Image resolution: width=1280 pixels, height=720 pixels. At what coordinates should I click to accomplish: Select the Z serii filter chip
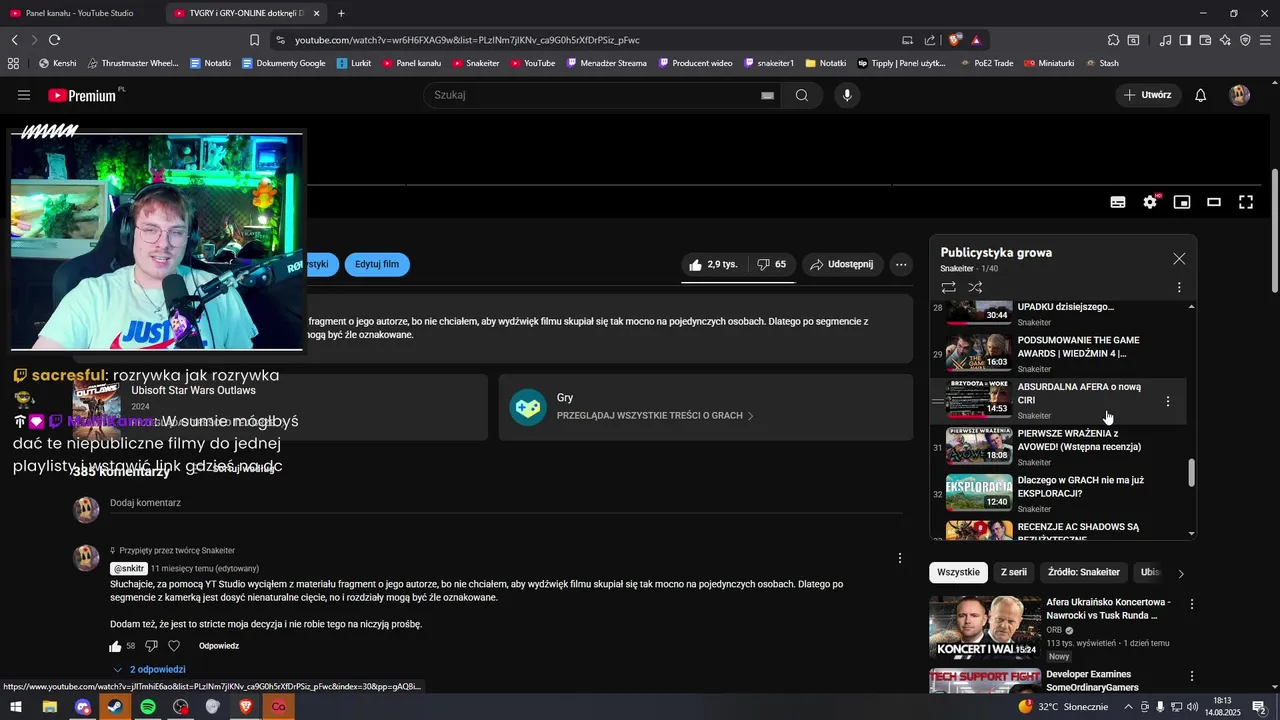[1014, 572]
